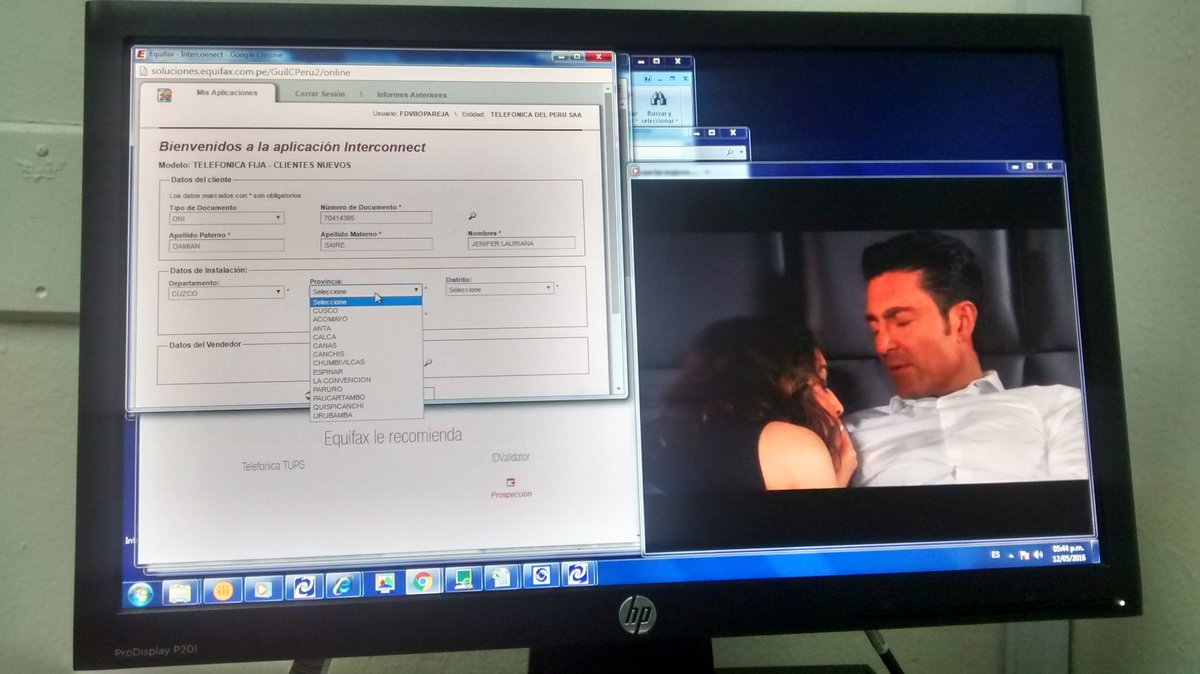Click the picture viewer taskbar icon
The height and width of the screenshot is (674, 1200).
pyautogui.click(x=384, y=583)
